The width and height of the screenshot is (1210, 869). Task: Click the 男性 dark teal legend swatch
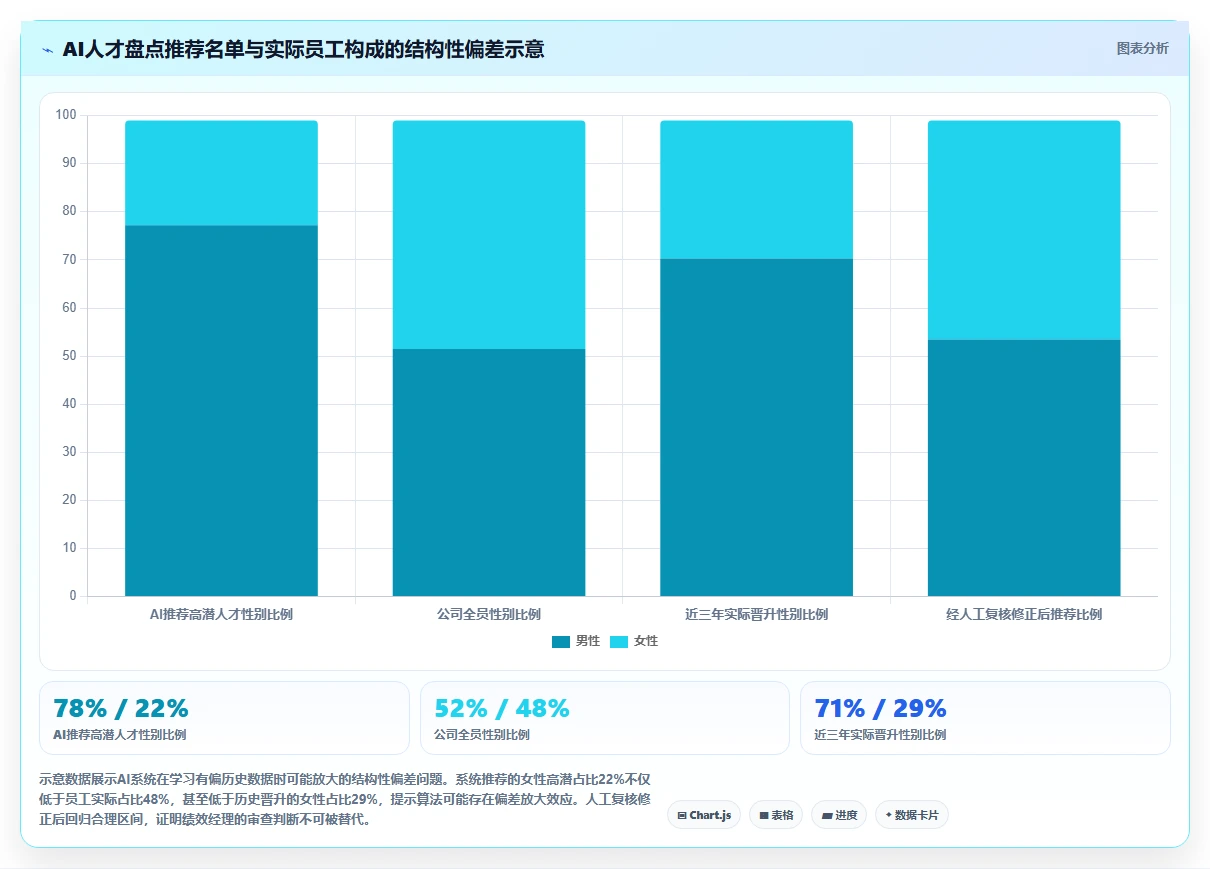[561, 641]
